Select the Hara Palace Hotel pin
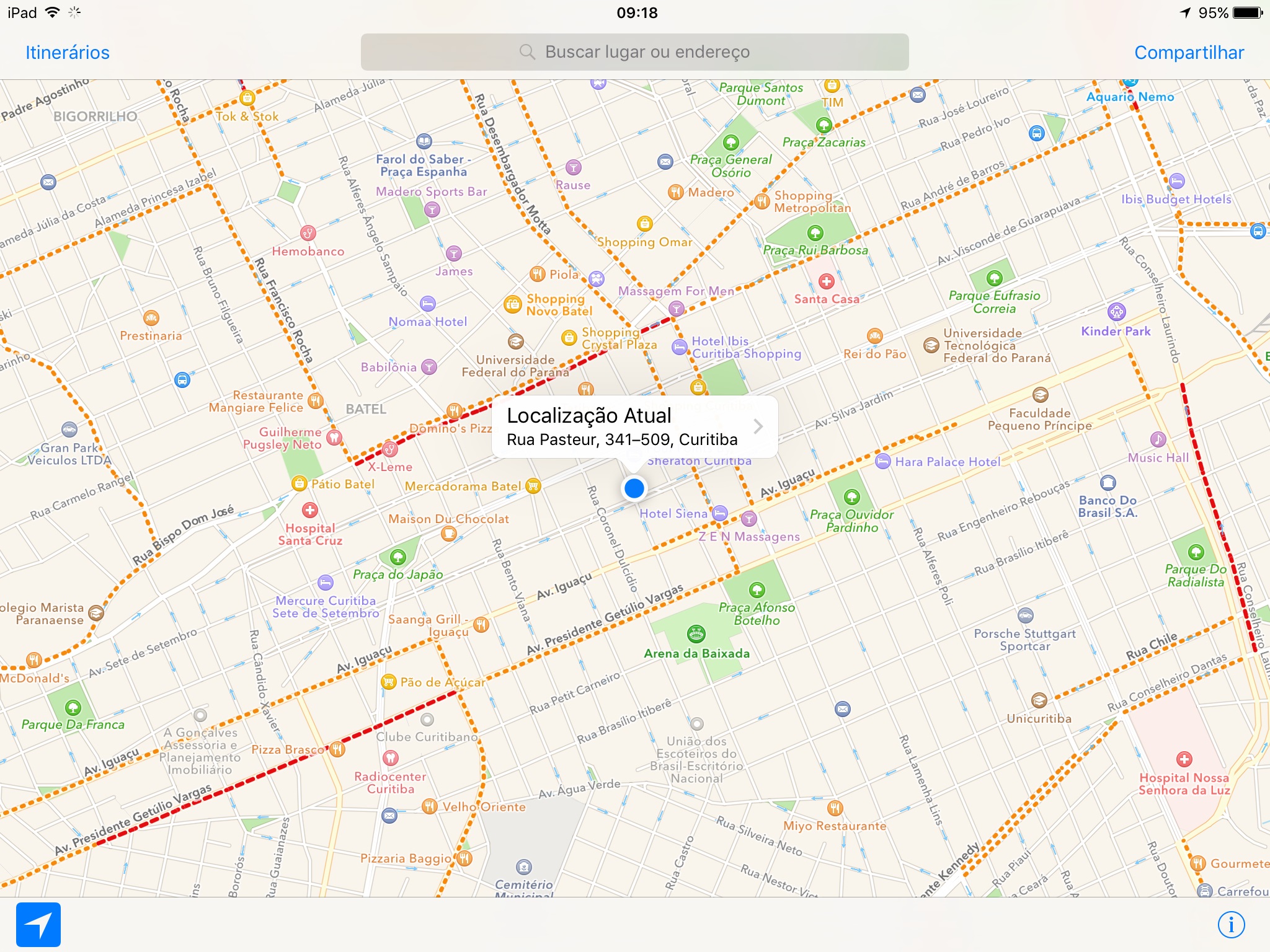 [883, 461]
